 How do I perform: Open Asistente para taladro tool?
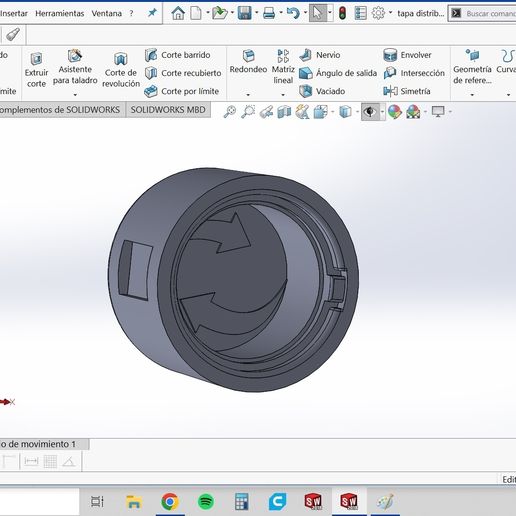click(75, 67)
